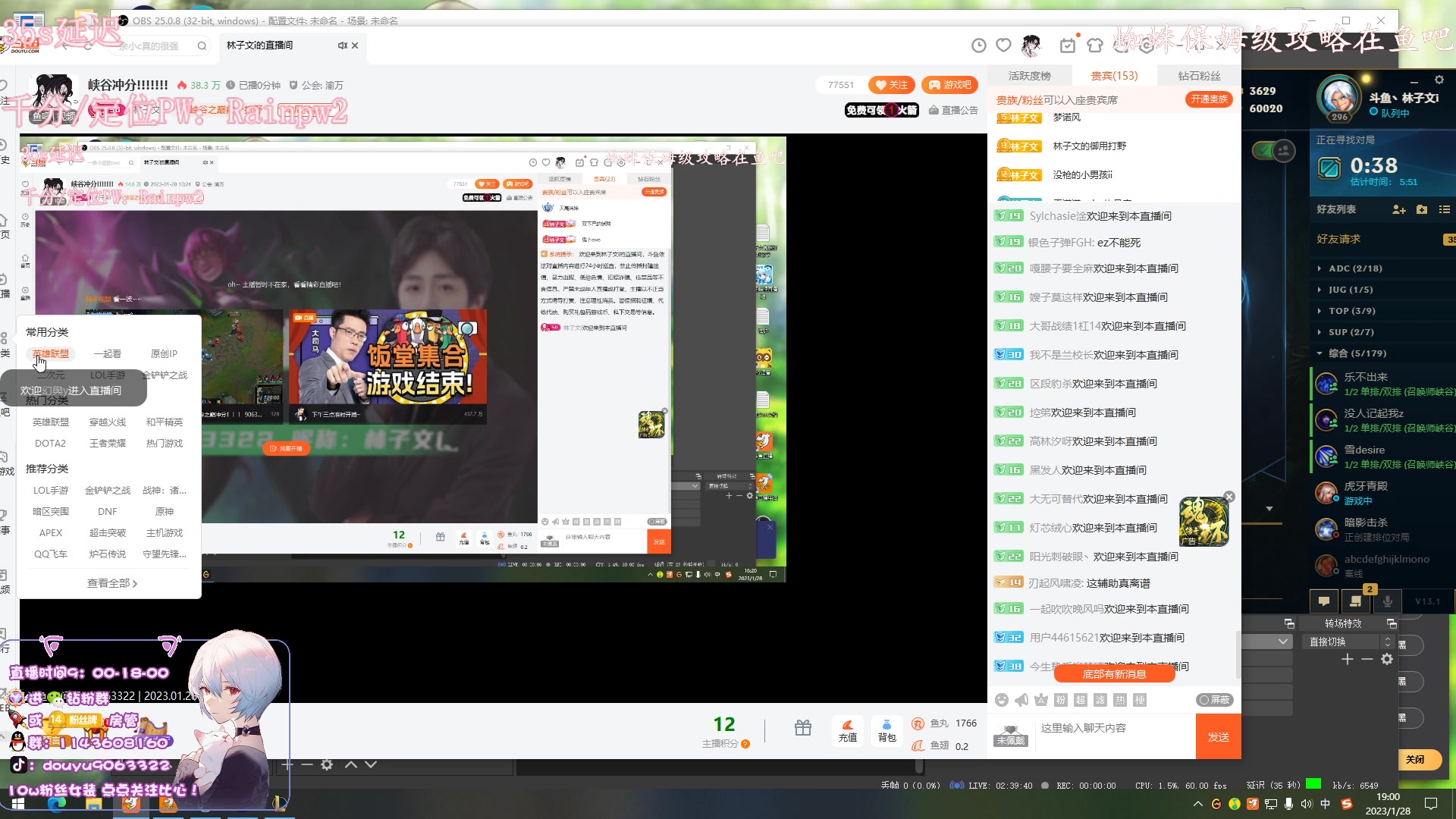Click the add-friend icon next to 好友列表

[1398, 210]
